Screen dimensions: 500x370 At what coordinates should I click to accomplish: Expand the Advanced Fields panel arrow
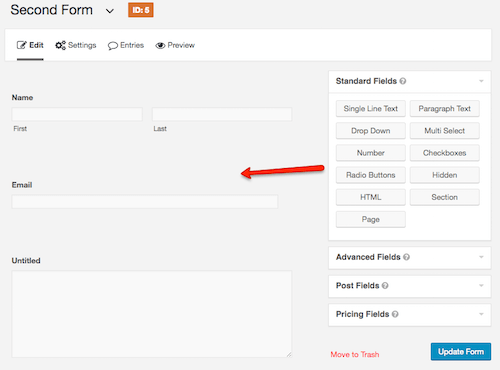481,257
